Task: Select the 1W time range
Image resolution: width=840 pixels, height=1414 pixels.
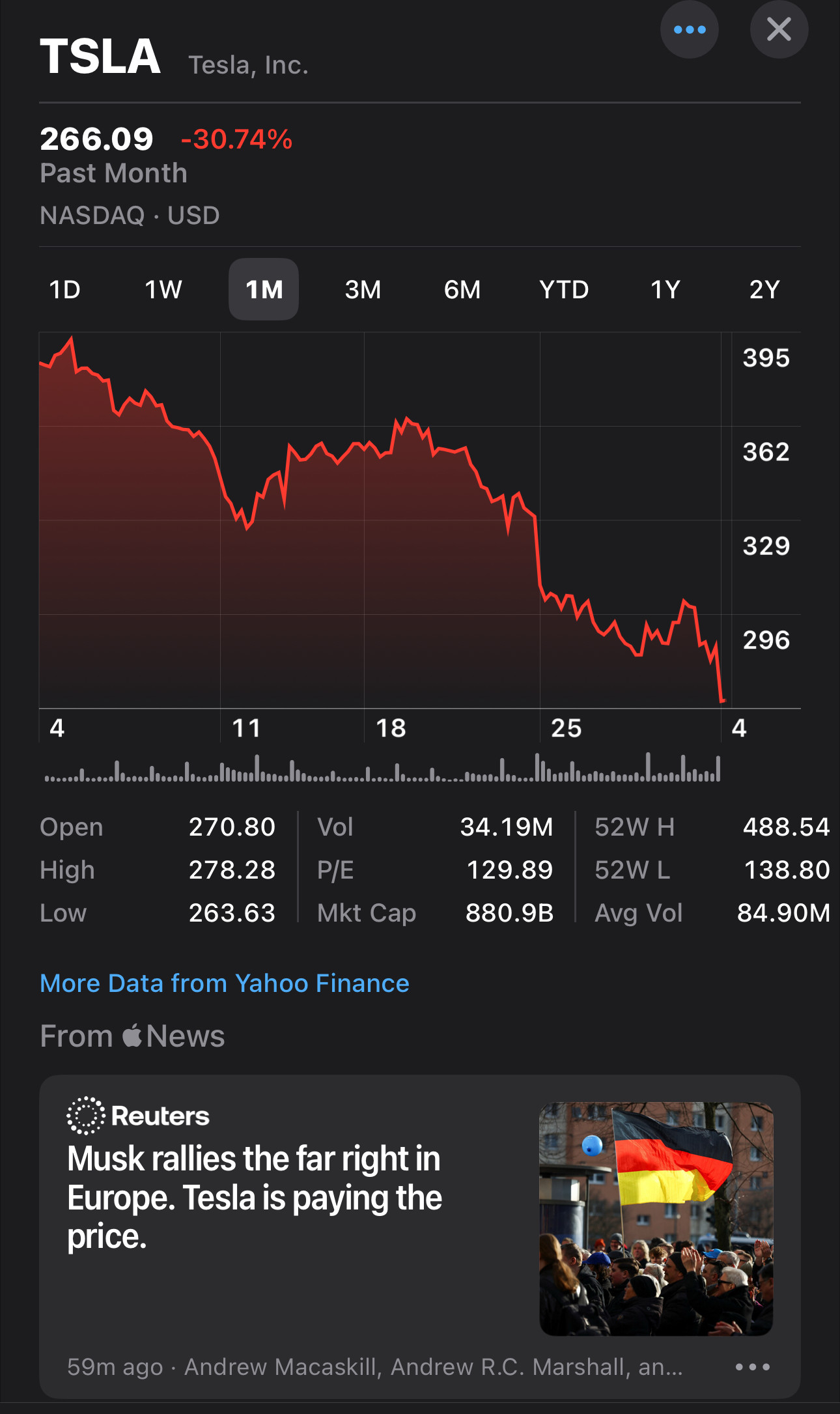Action: [163, 290]
